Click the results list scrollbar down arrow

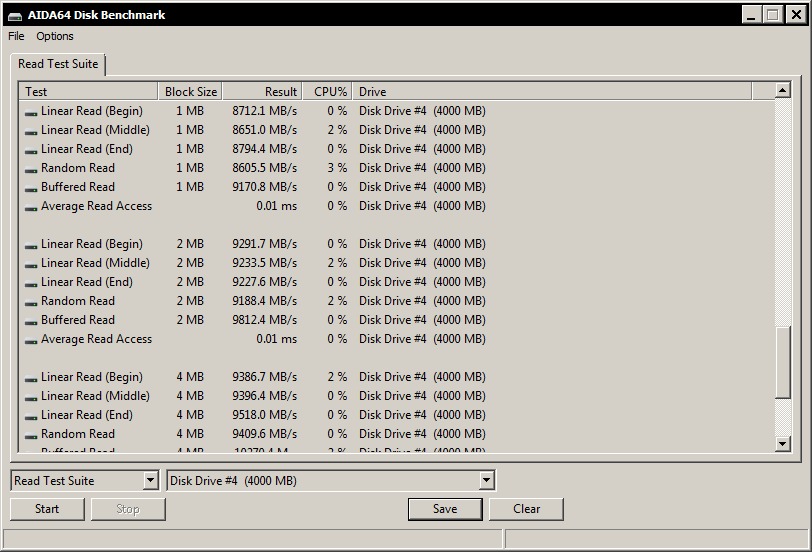click(783, 444)
